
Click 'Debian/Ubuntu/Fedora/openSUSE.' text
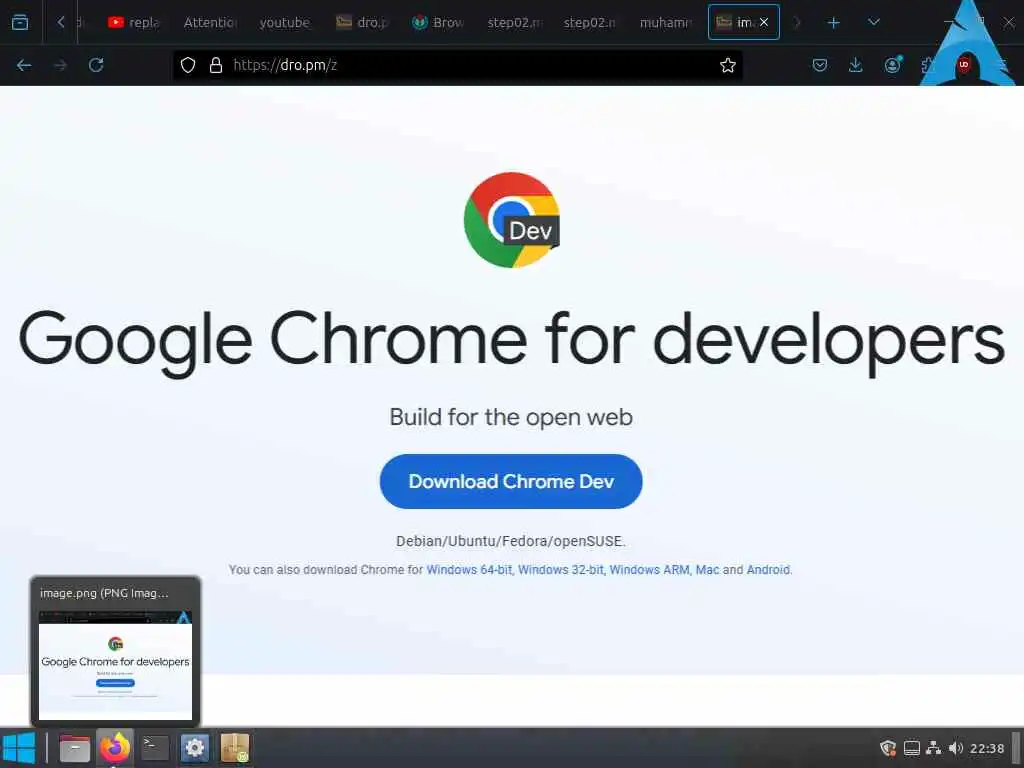click(511, 541)
